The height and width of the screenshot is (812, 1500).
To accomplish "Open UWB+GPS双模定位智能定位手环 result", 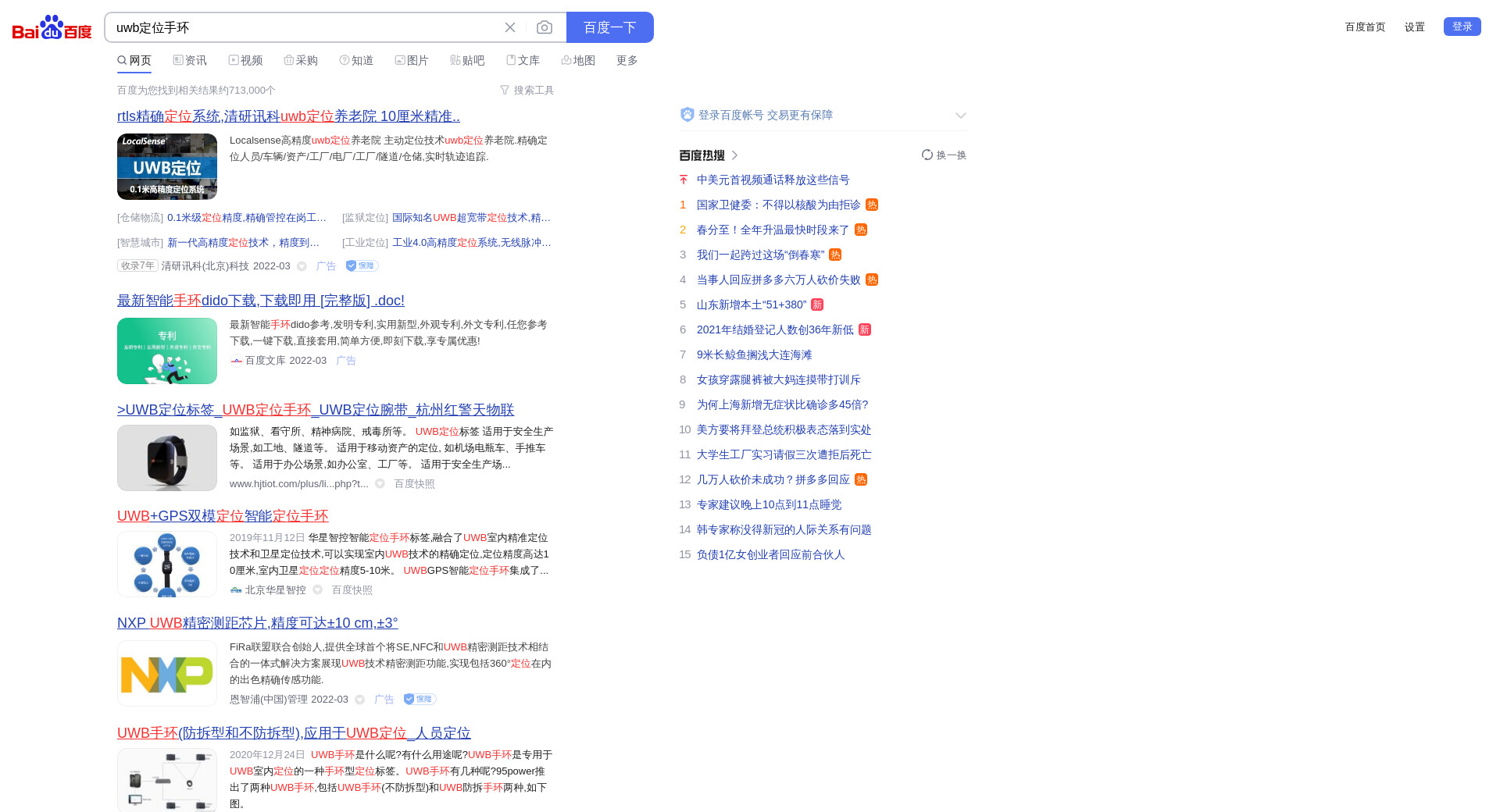I will point(223,516).
